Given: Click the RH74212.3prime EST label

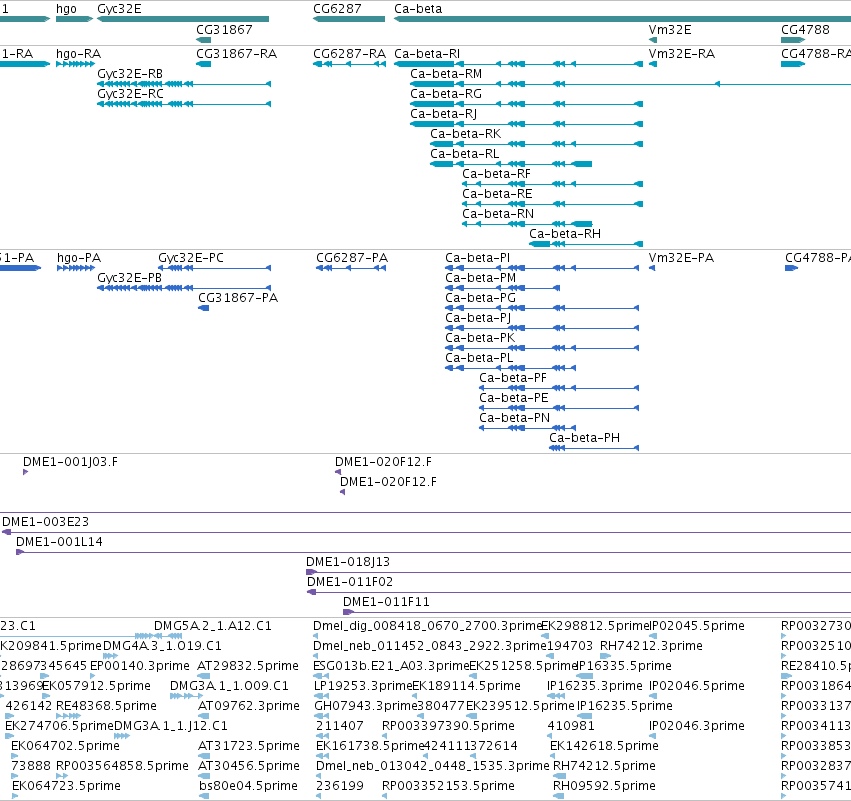Looking at the screenshot, I should (651, 646).
